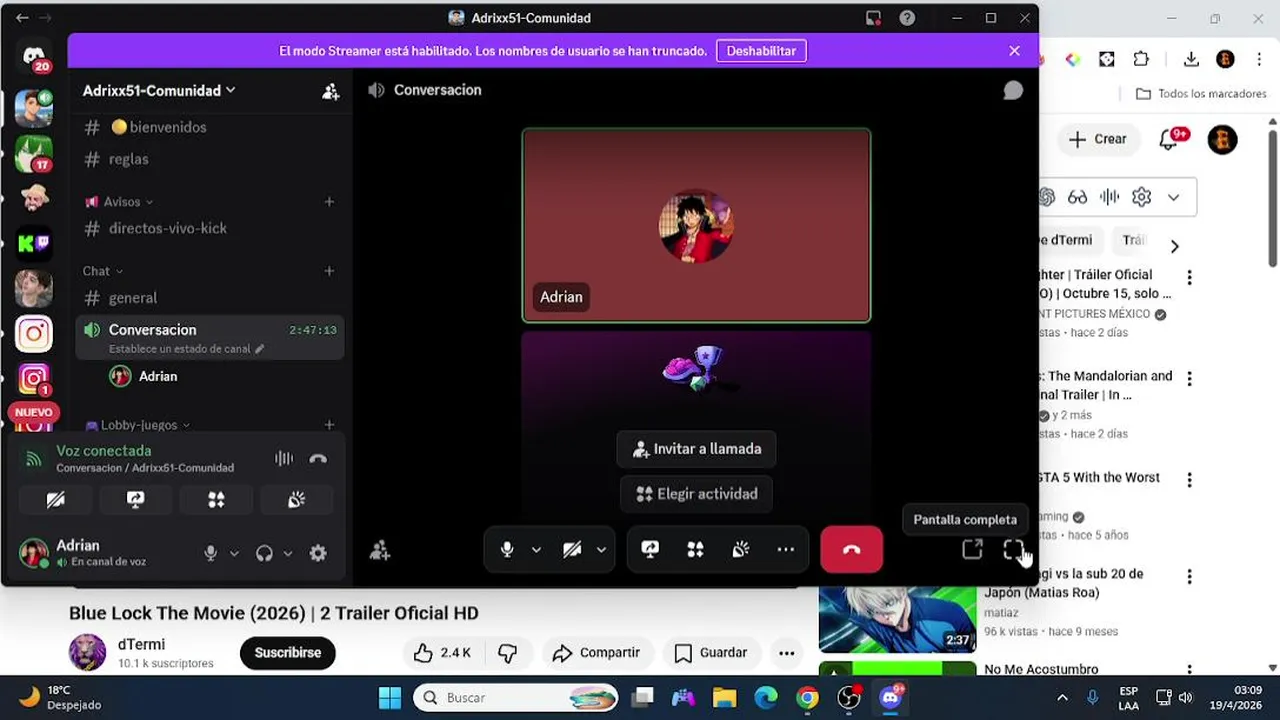Open YouTube notifications bell
The image size is (1280, 720).
(x=1169, y=140)
